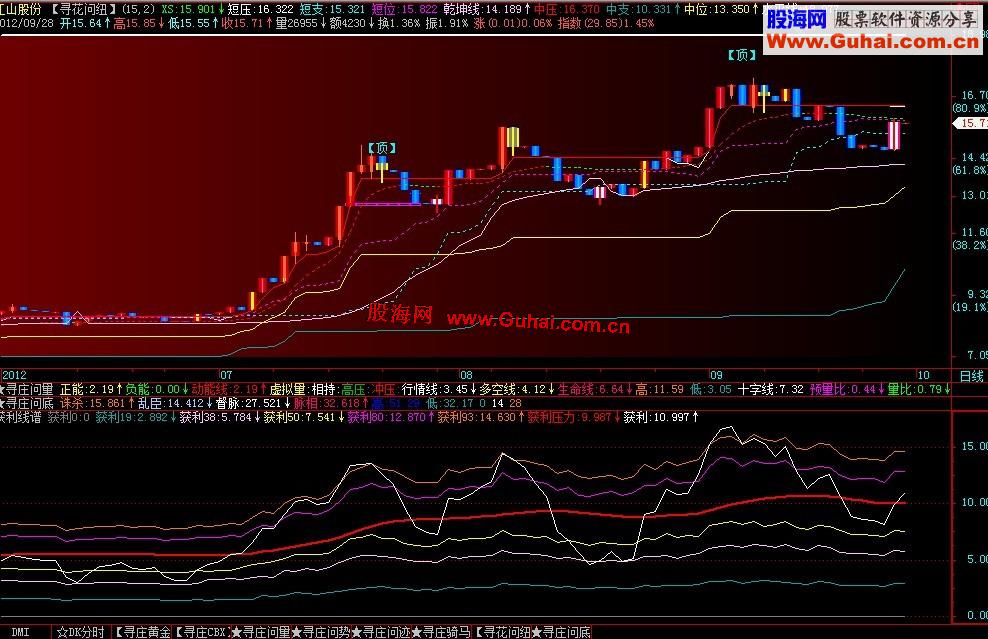The height and width of the screenshot is (639, 988).
Task: Click the 指数 (29.85)1.45% readout
Action: tap(606, 23)
